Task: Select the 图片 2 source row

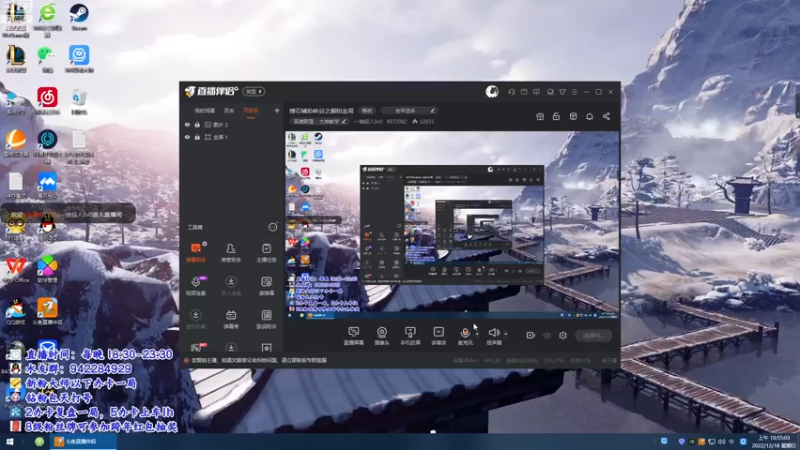Action: (232, 124)
